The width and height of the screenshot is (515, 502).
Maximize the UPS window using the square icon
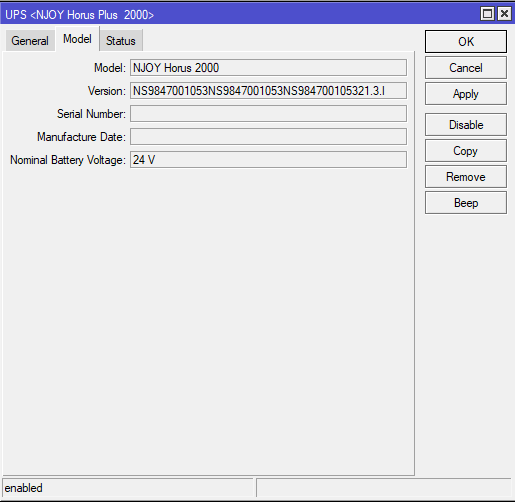click(x=487, y=14)
